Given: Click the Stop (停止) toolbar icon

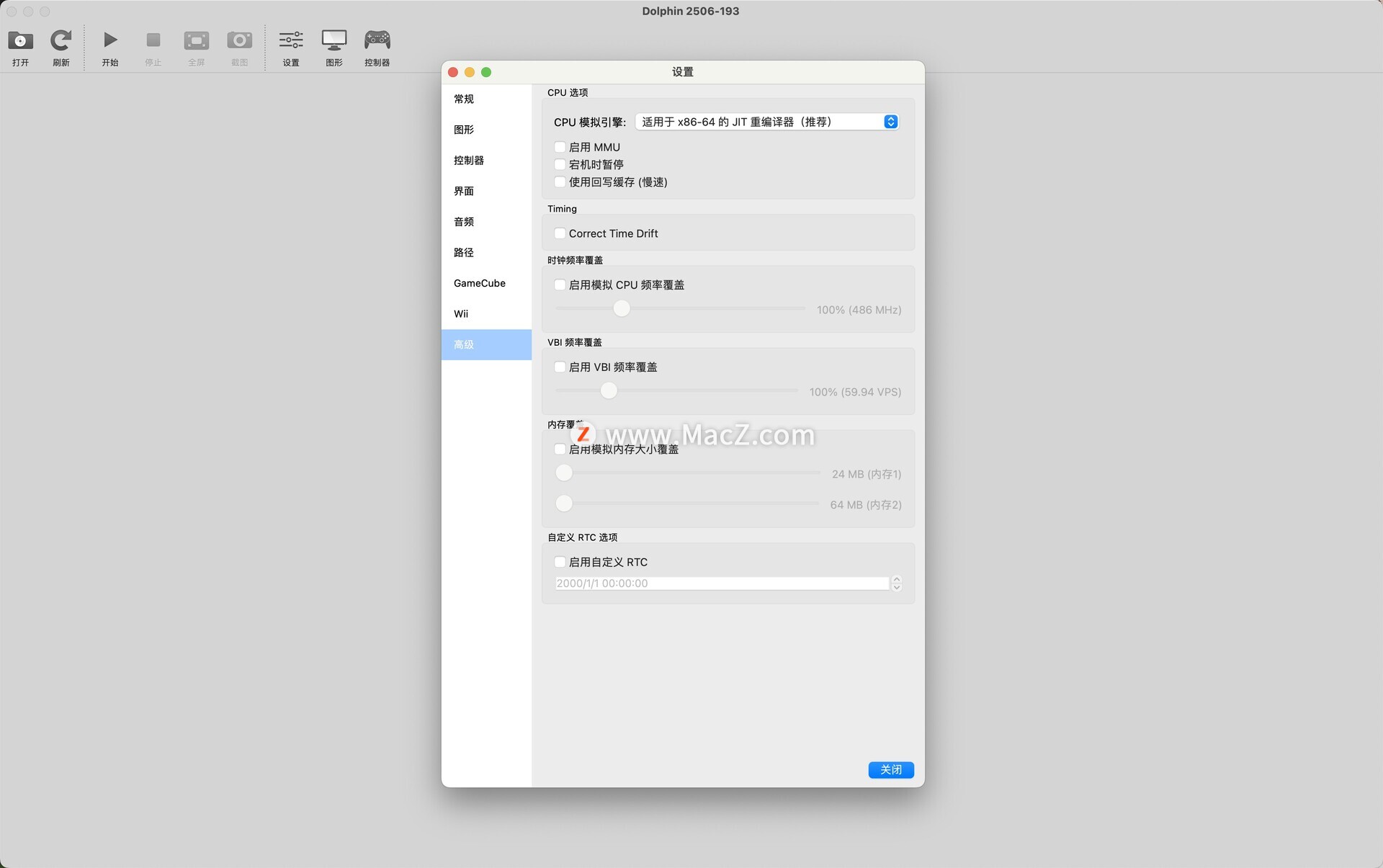Looking at the screenshot, I should click(x=153, y=40).
